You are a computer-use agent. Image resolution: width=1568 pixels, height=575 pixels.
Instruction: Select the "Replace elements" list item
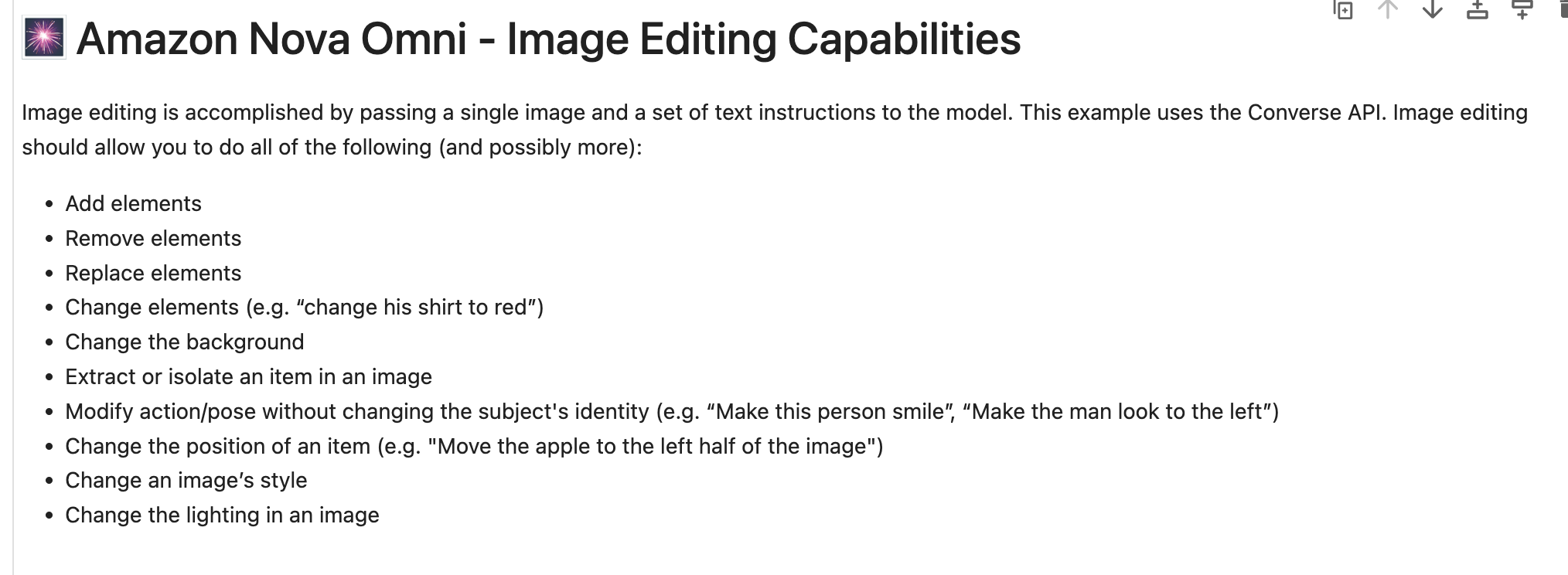pos(153,273)
